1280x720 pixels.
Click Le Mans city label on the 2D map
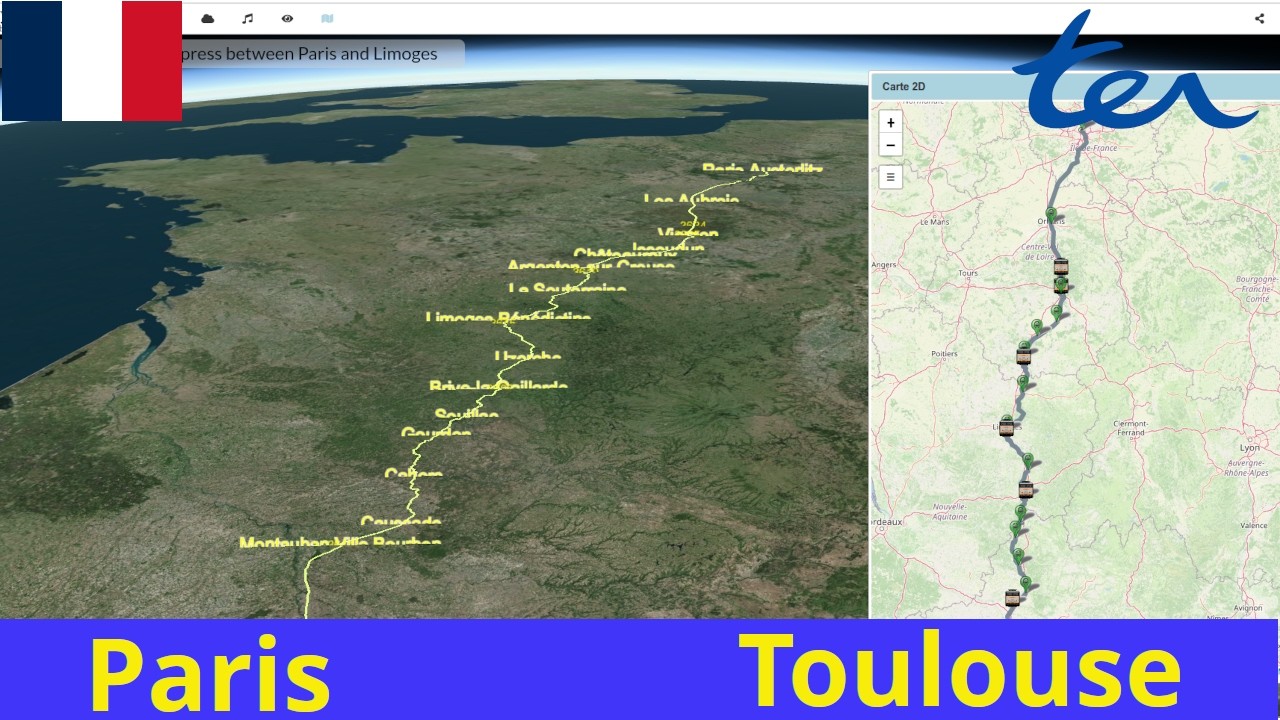(934, 221)
